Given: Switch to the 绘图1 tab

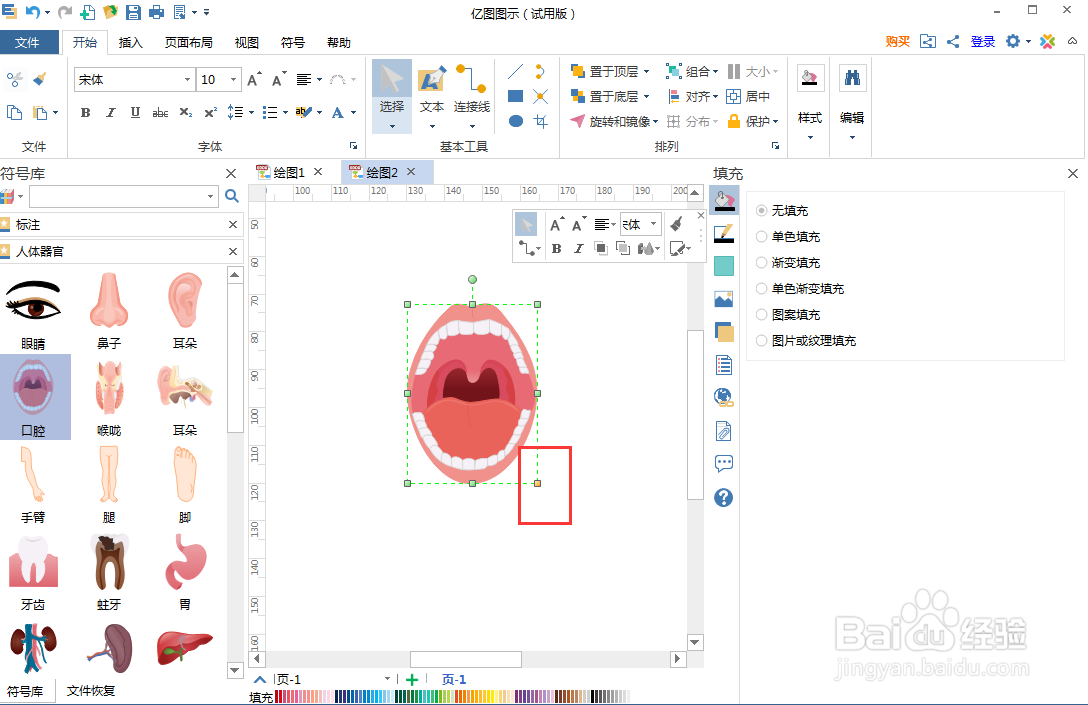Looking at the screenshot, I should [287, 171].
